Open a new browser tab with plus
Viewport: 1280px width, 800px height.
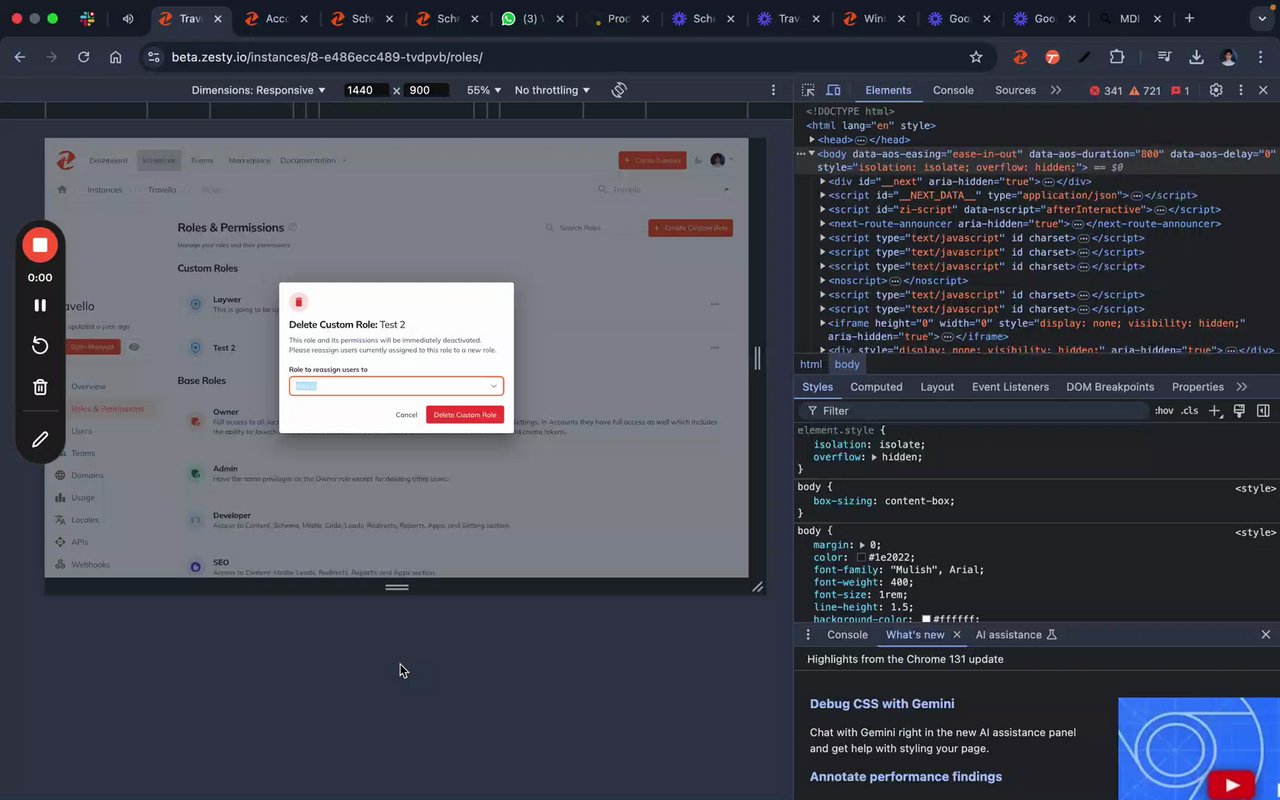1189,19
